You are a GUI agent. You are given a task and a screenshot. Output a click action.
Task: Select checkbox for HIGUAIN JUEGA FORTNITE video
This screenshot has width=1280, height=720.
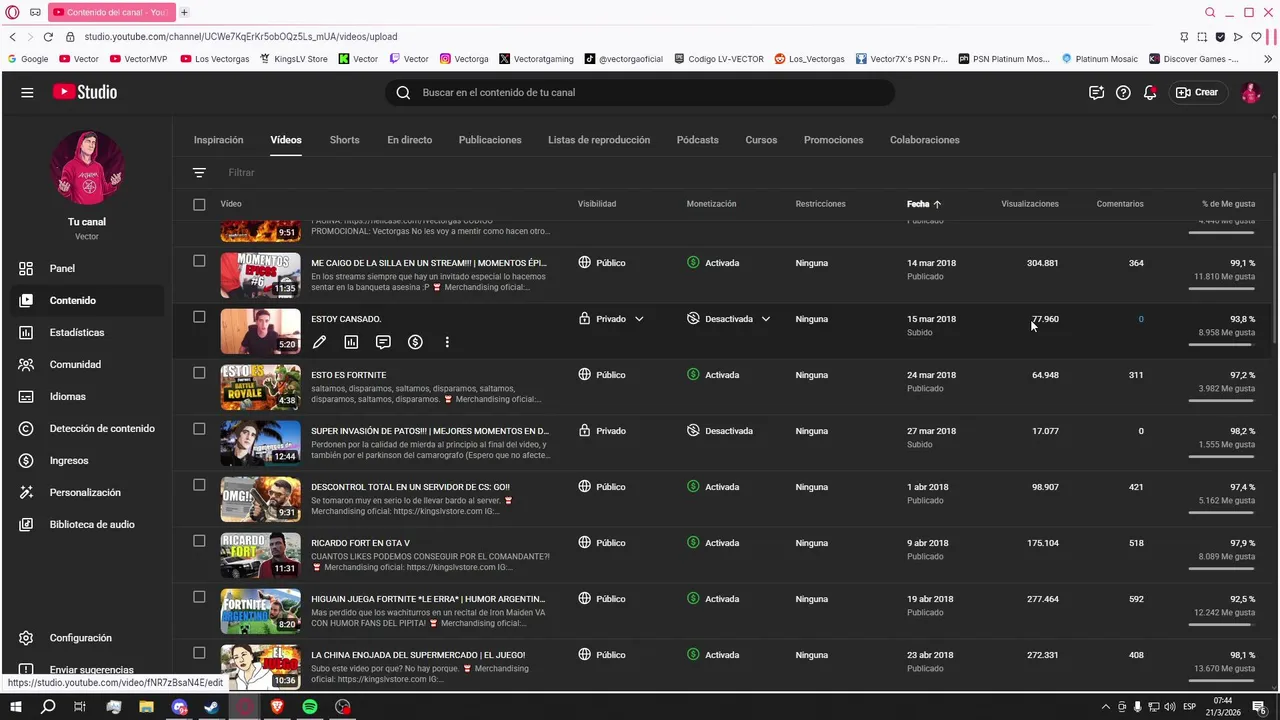(x=199, y=597)
